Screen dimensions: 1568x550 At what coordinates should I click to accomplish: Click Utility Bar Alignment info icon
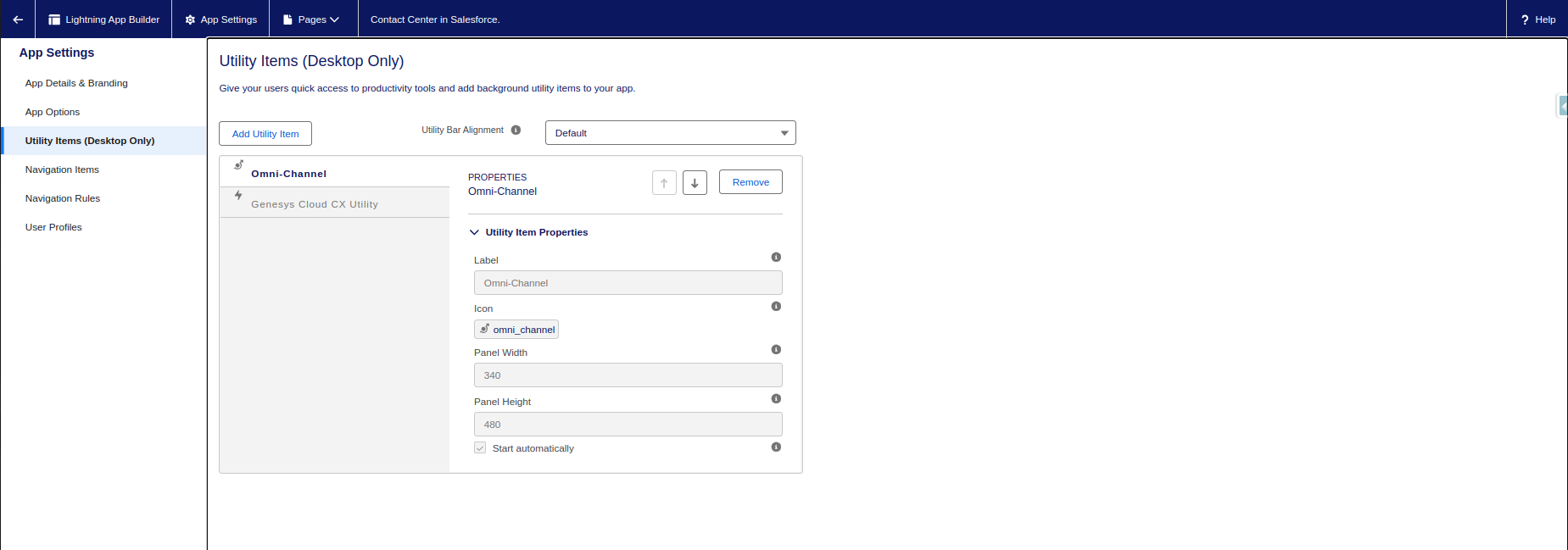(x=516, y=131)
